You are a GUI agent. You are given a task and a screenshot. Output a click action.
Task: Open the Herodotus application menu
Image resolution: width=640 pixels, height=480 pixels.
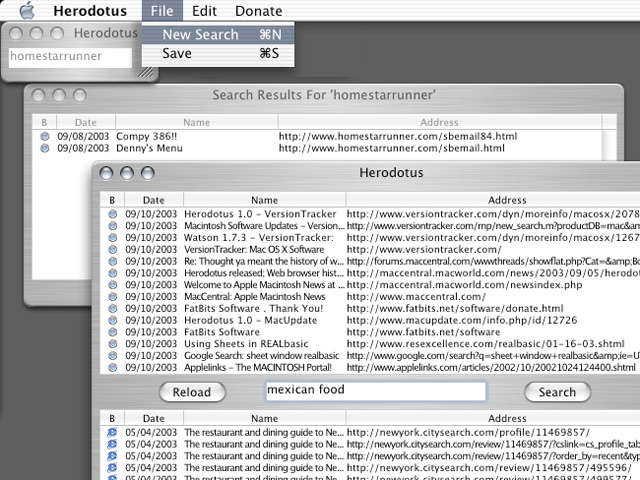(90, 11)
